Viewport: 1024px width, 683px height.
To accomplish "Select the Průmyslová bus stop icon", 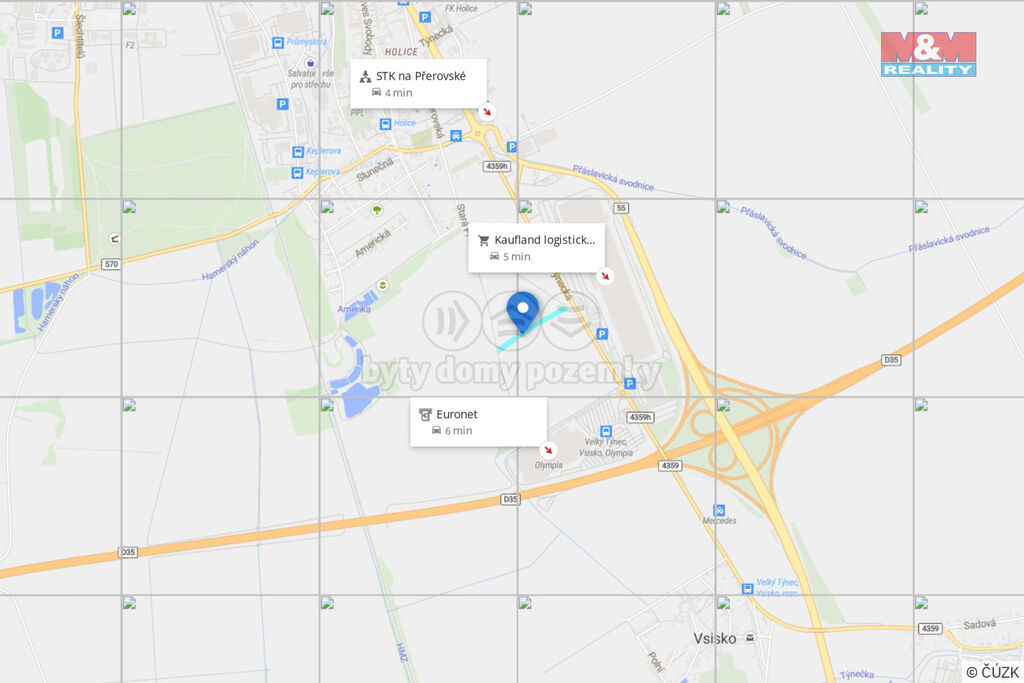I will point(278,43).
